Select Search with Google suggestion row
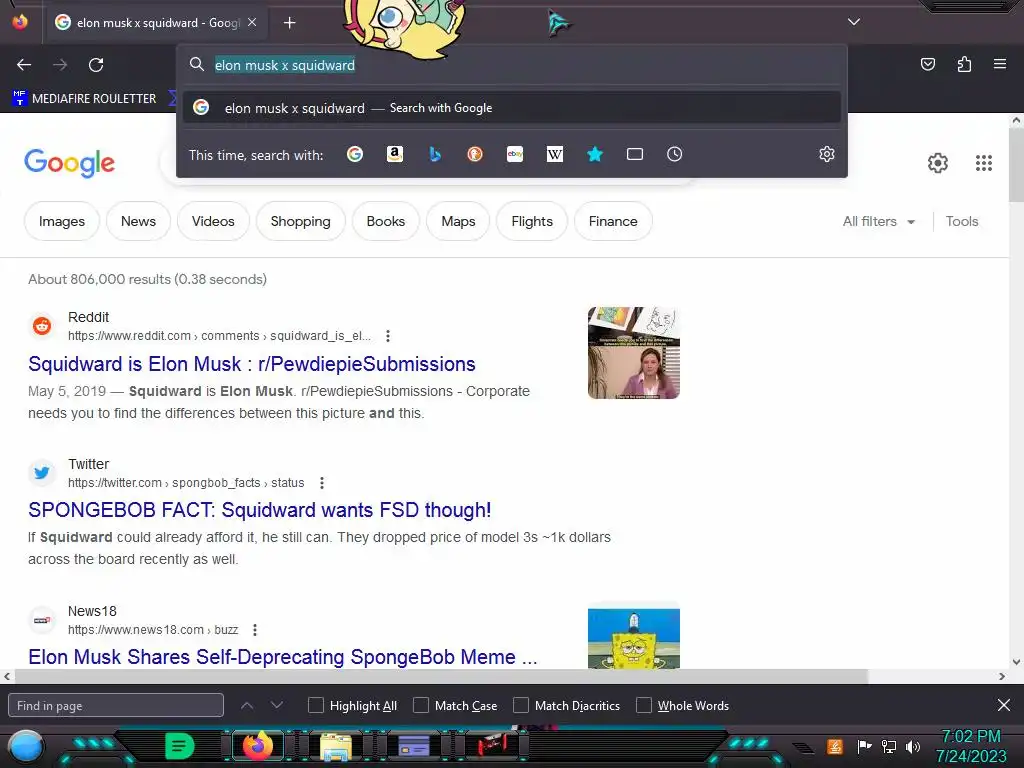The image size is (1024, 768). tap(511, 108)
